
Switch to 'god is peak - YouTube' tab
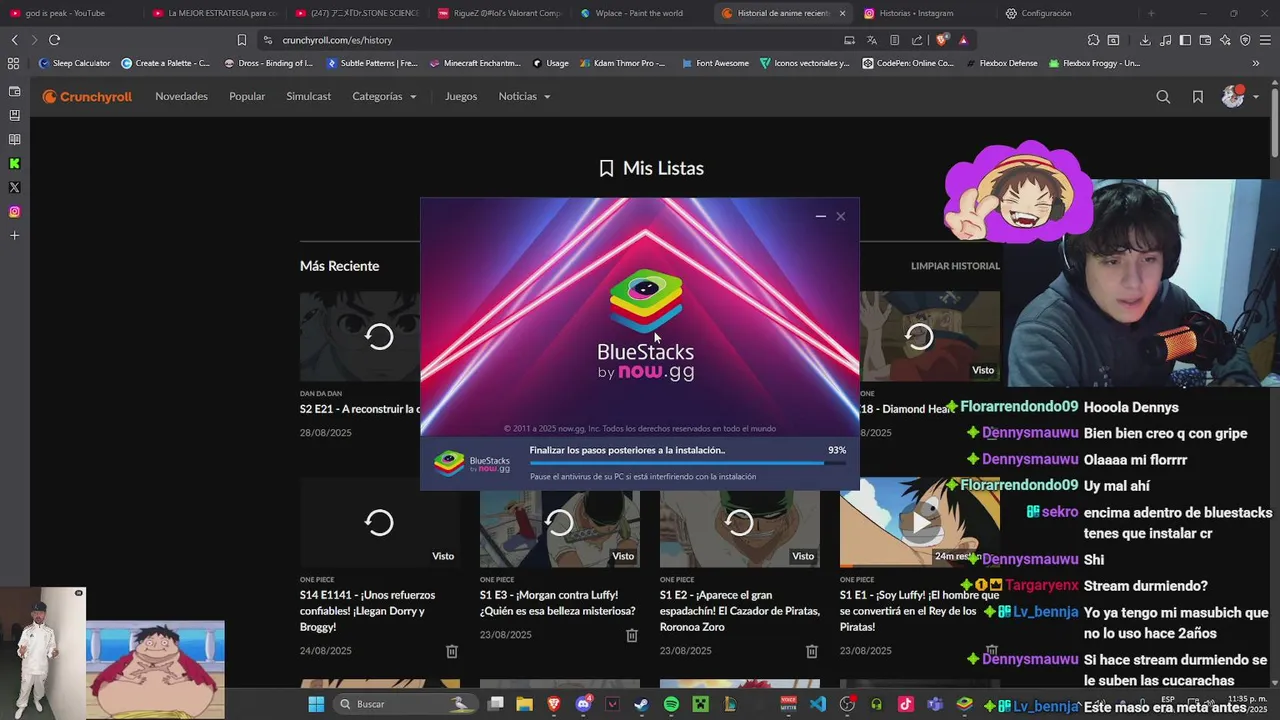(x=65, y=13)
